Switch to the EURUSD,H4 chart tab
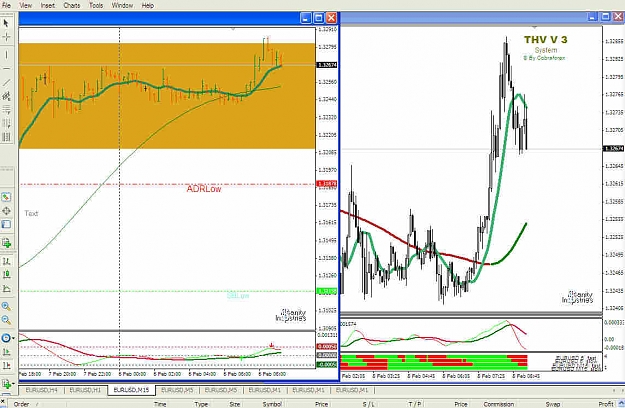Image resolution: width=625 pixels, height=408 pixels. pos(41,390)
